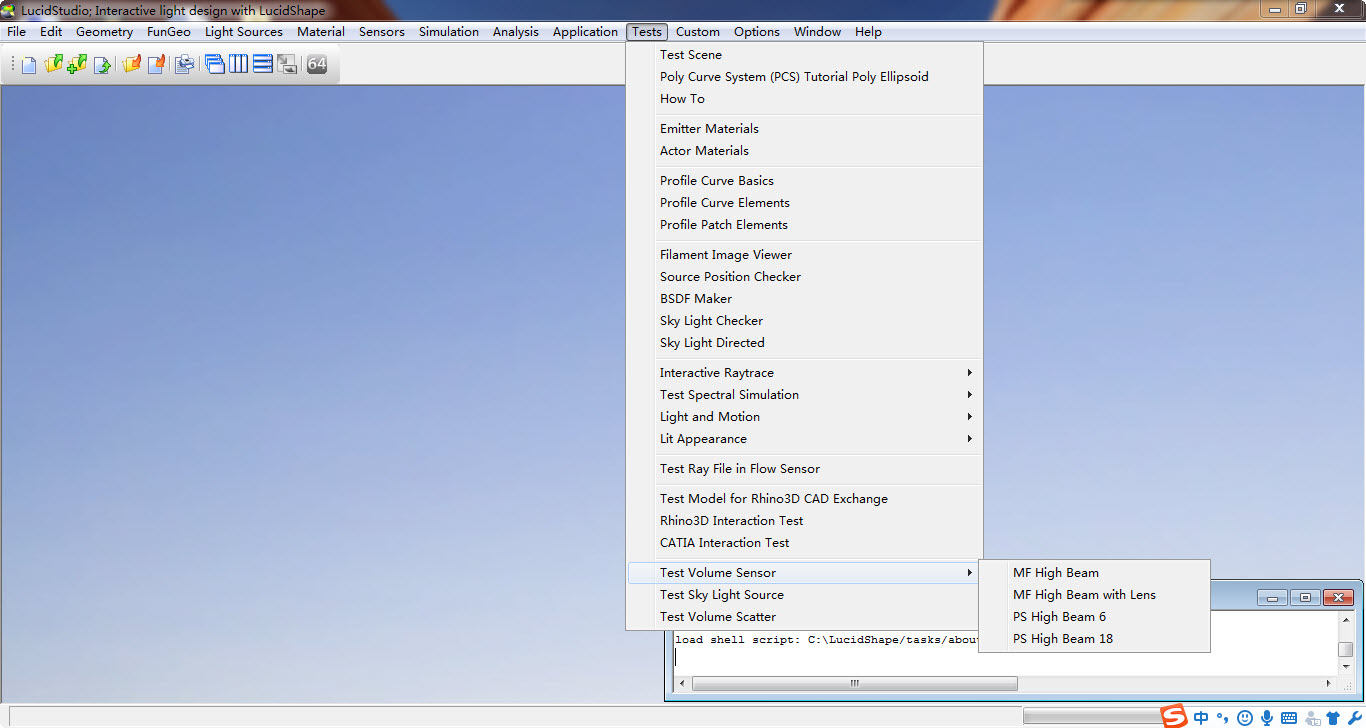
Task: Open the Light Sources menu
Action: pos(244,32)
